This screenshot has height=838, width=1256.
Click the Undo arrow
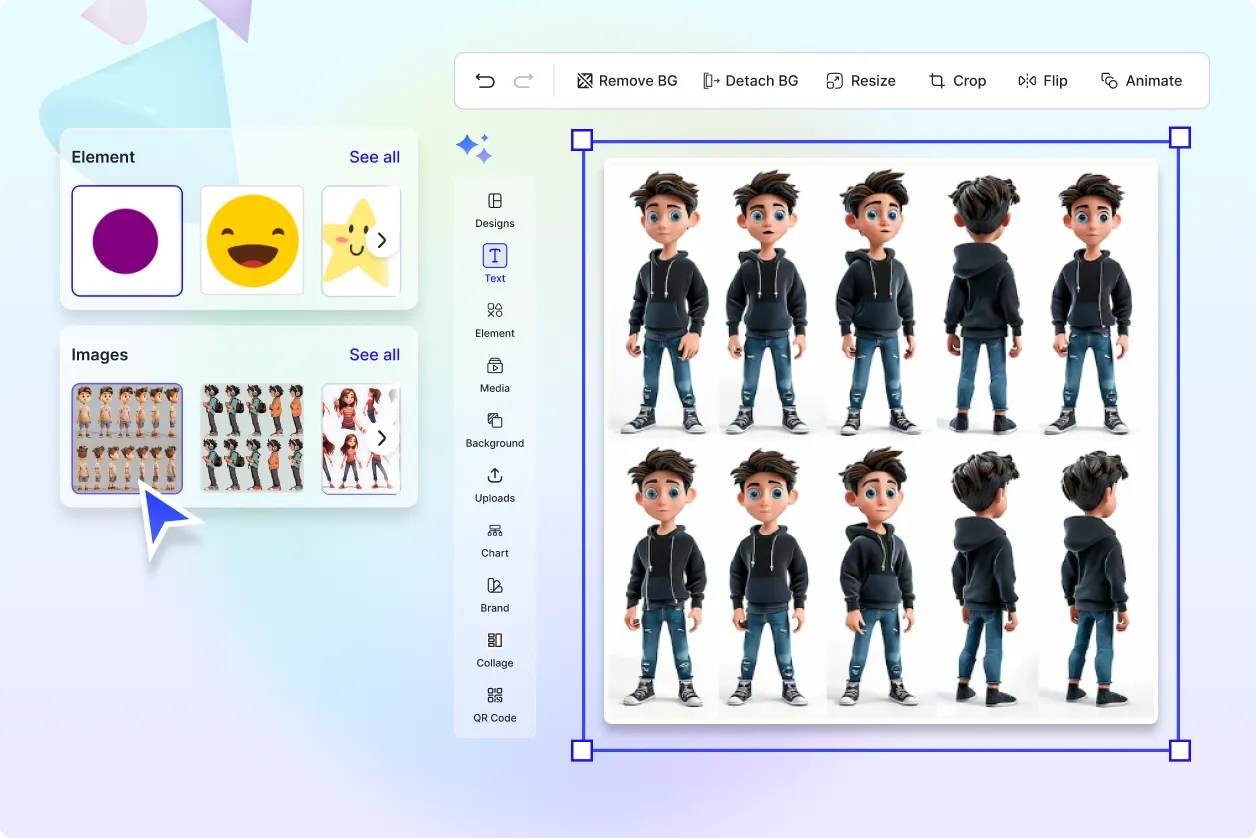pyautogui.click(x=486, y=80)
